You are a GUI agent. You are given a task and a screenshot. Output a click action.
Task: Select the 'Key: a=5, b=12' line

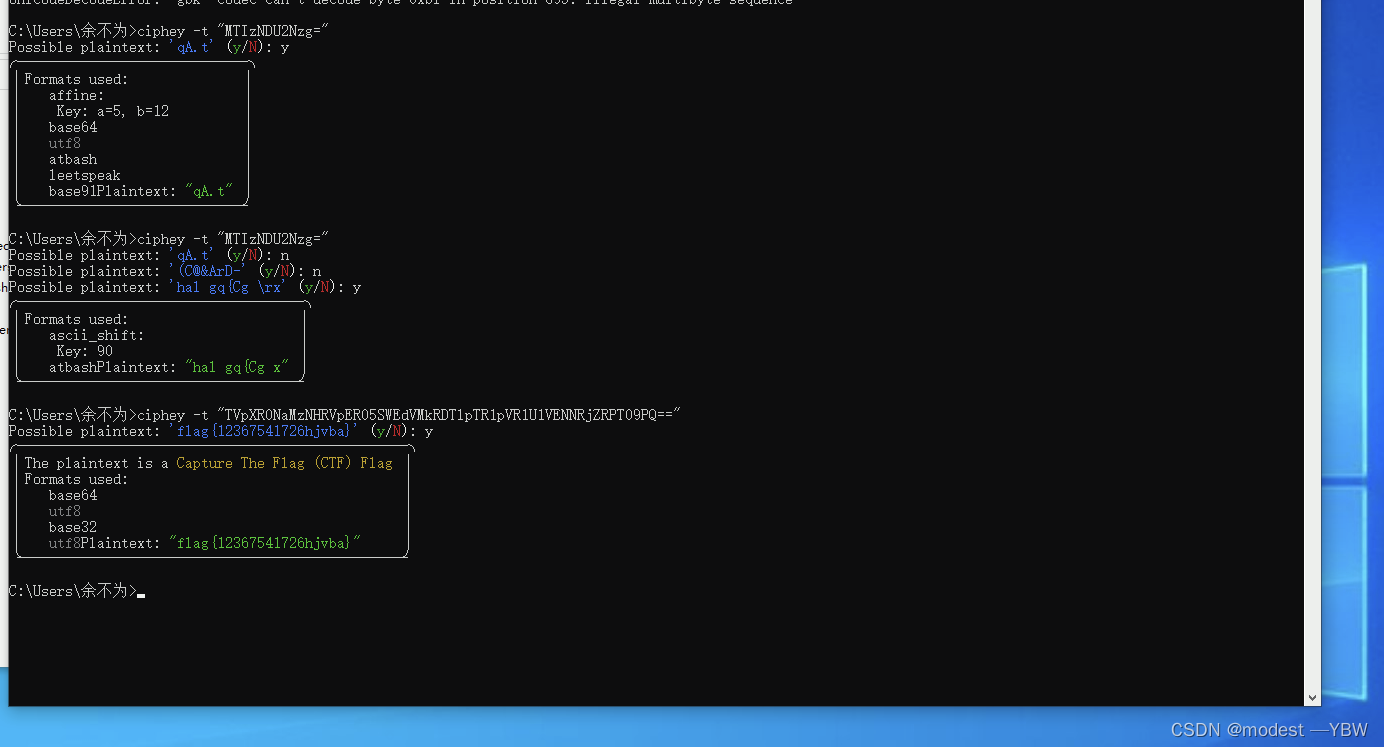pos(112,111)
